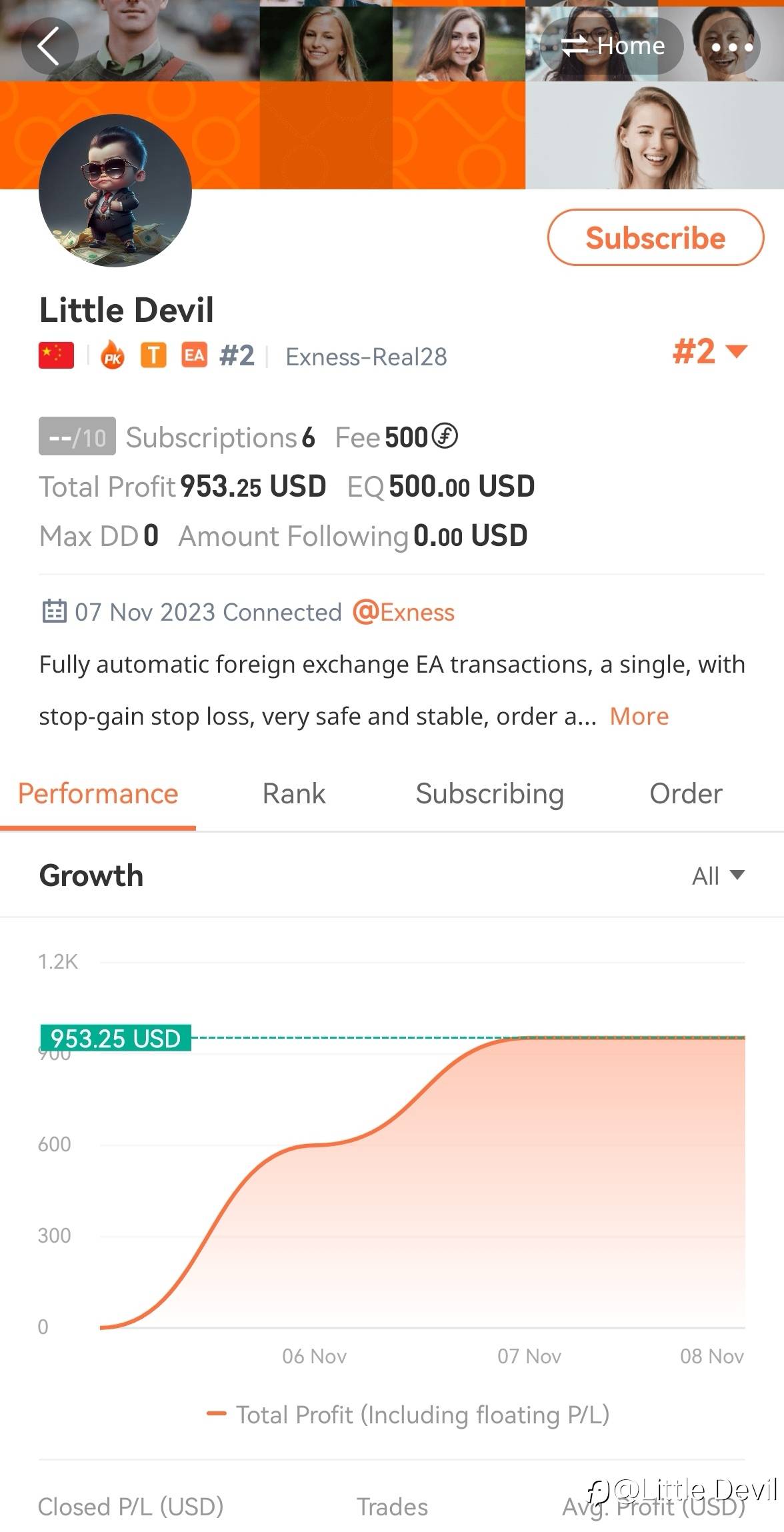Tap the calendar icon beside connected date
784x1532 pixels.
54,611
